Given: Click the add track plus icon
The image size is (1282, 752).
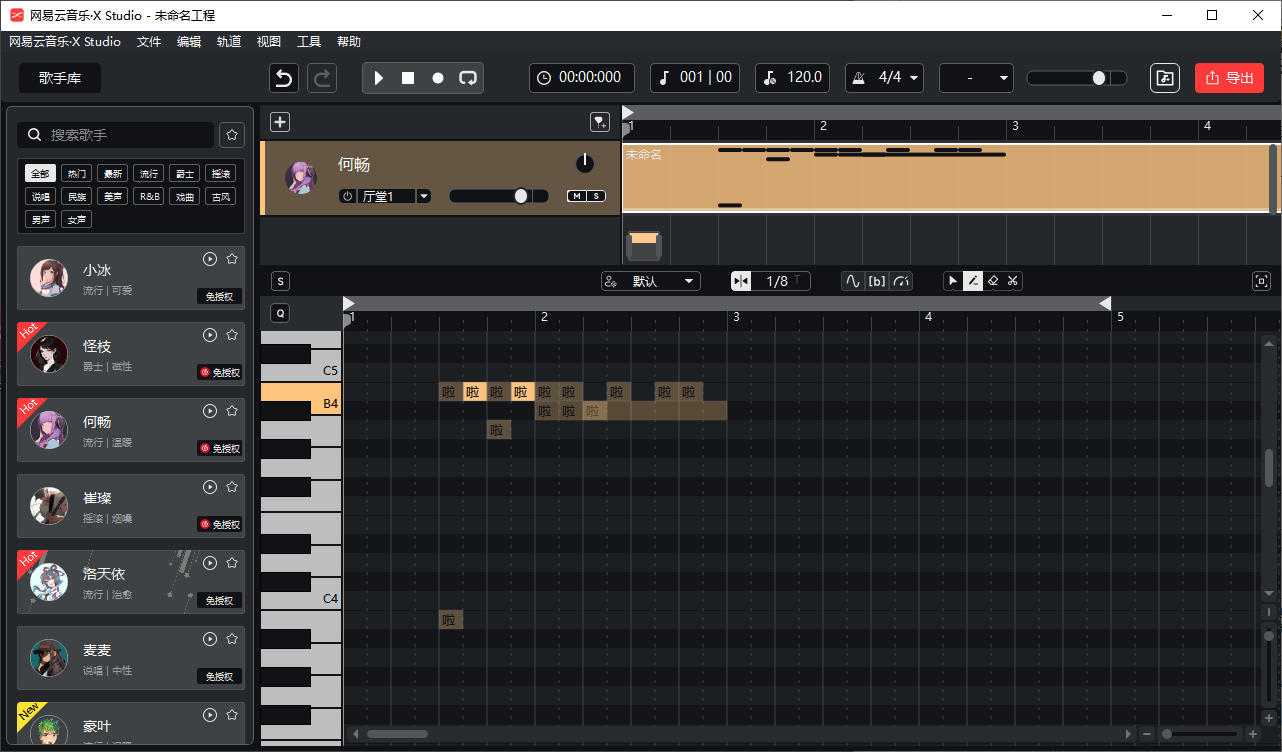Looking at the screenshot, I should (x=280, y=122).
